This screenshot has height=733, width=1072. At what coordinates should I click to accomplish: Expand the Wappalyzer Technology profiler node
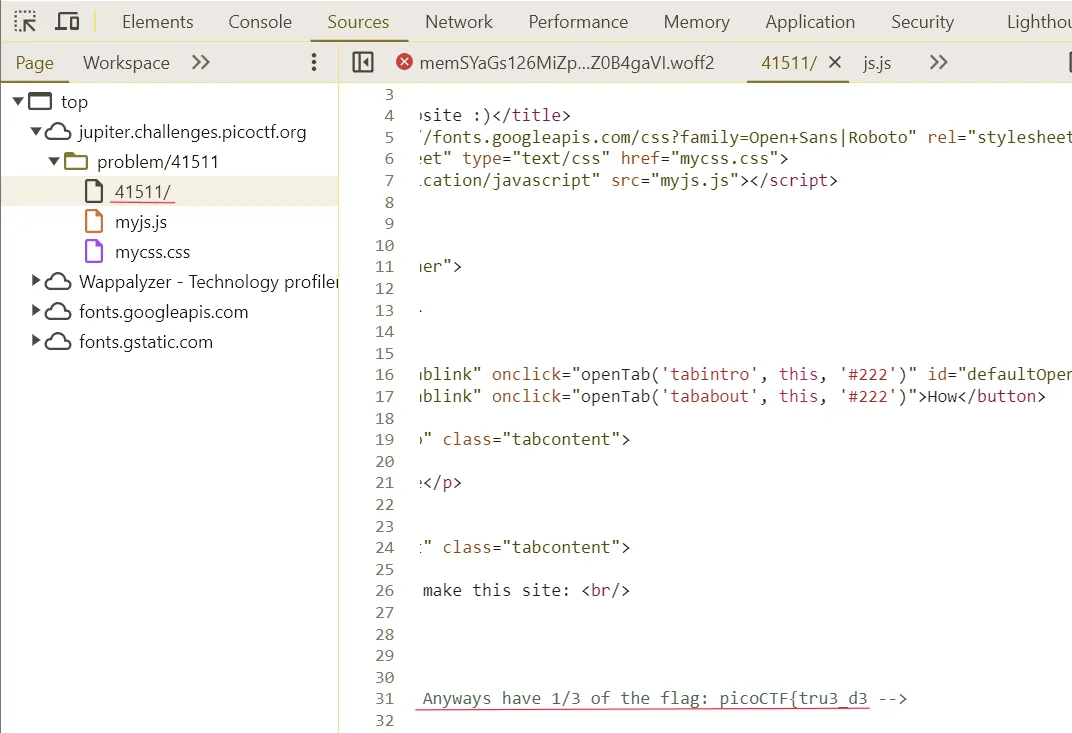pyautogui.click(x=36, y=280)
